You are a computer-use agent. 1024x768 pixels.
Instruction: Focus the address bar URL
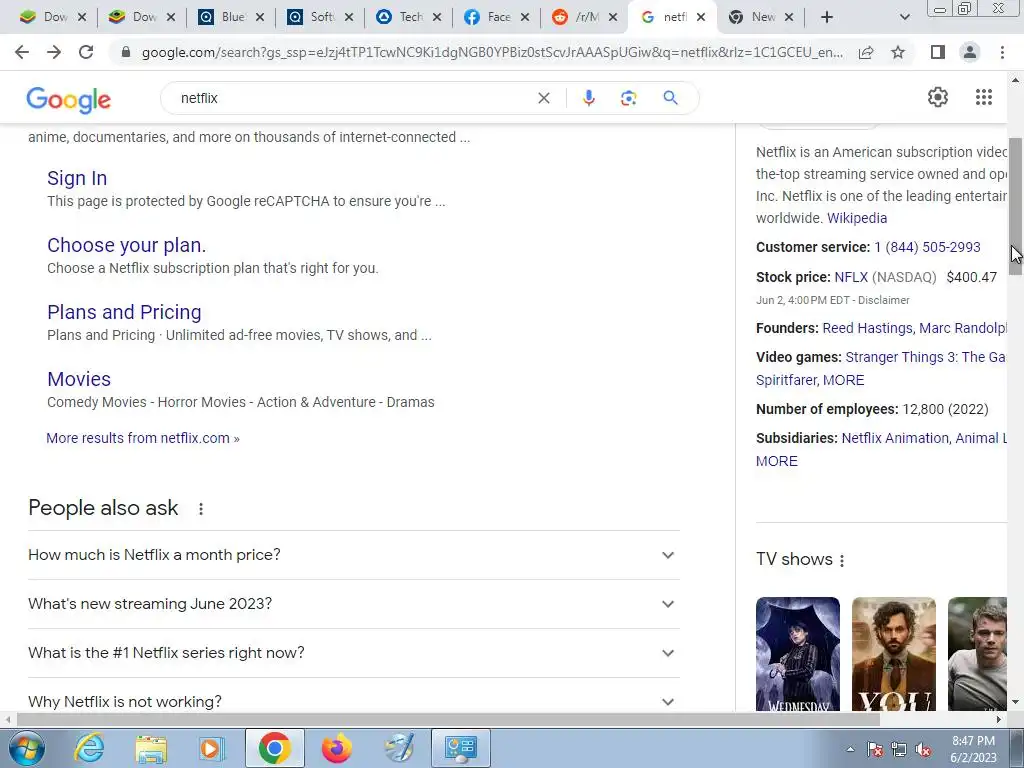[492, 52]
